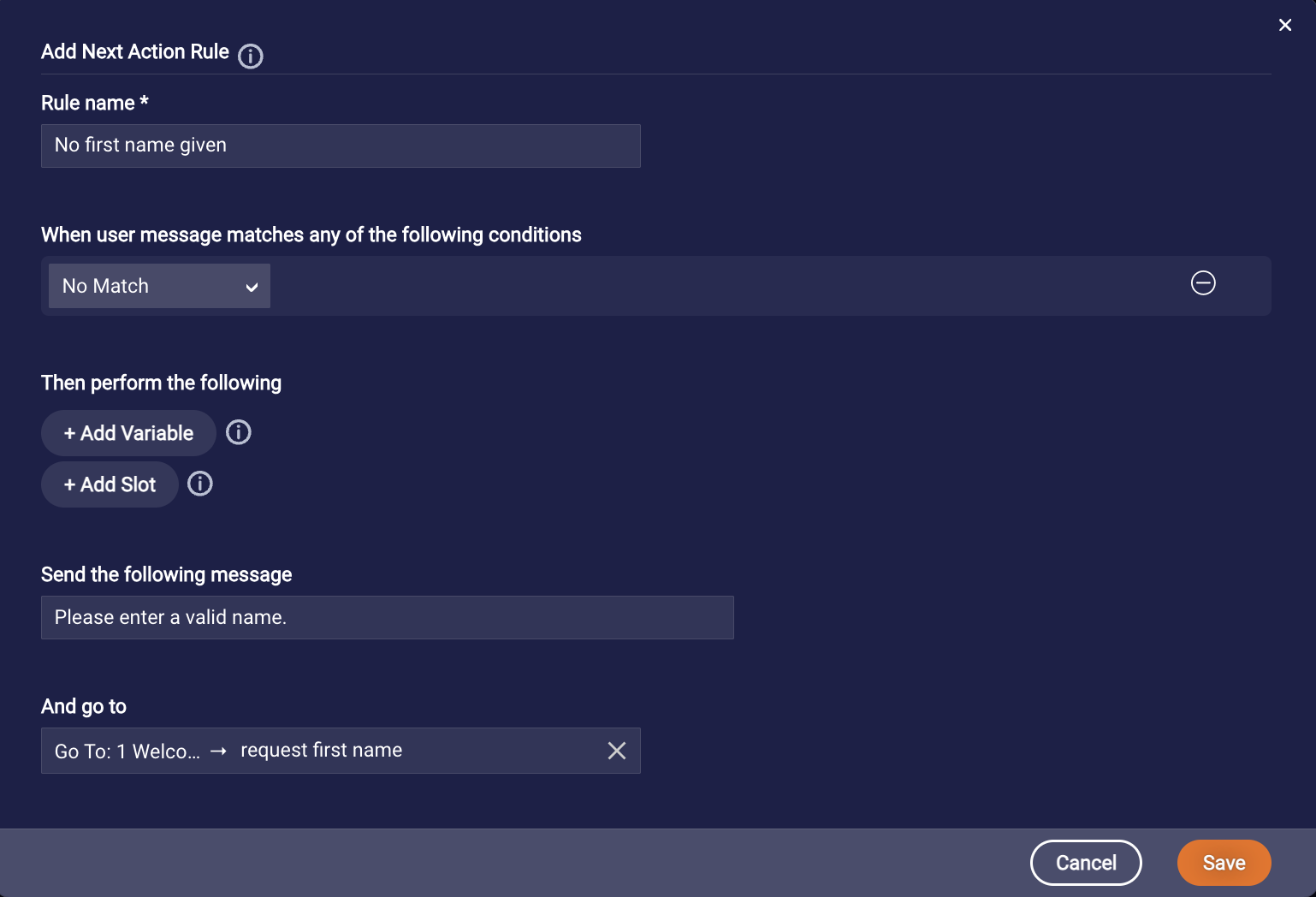
Task: Cancel the rule creation
Action: coord(1085,863)
